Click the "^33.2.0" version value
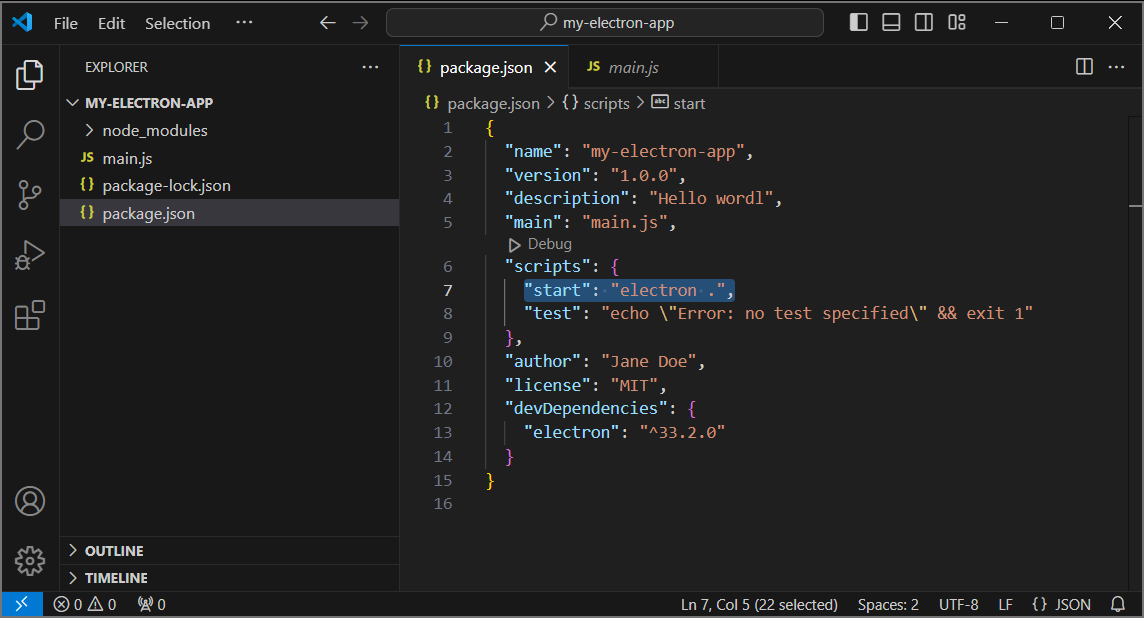Viewport: 1144px width, 618px height. (682, 432)
